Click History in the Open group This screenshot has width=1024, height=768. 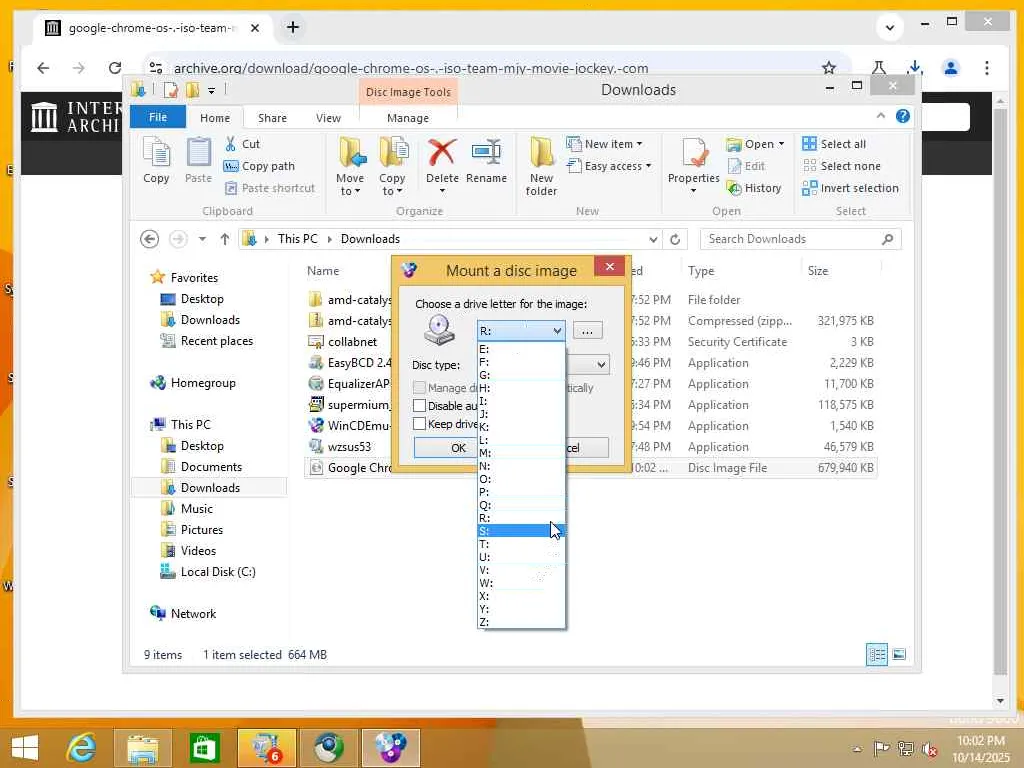click(754, 188)
